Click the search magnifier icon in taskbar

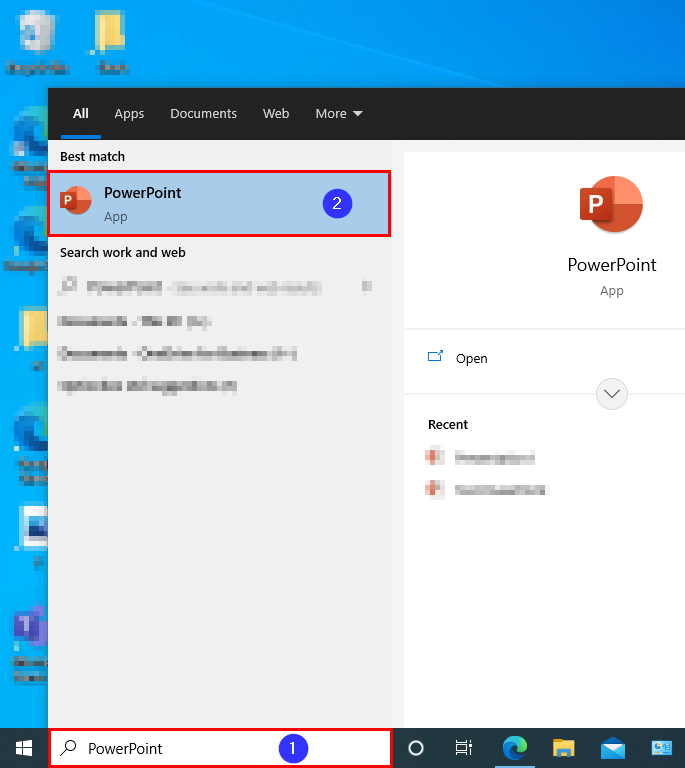(x=69, y=747)
